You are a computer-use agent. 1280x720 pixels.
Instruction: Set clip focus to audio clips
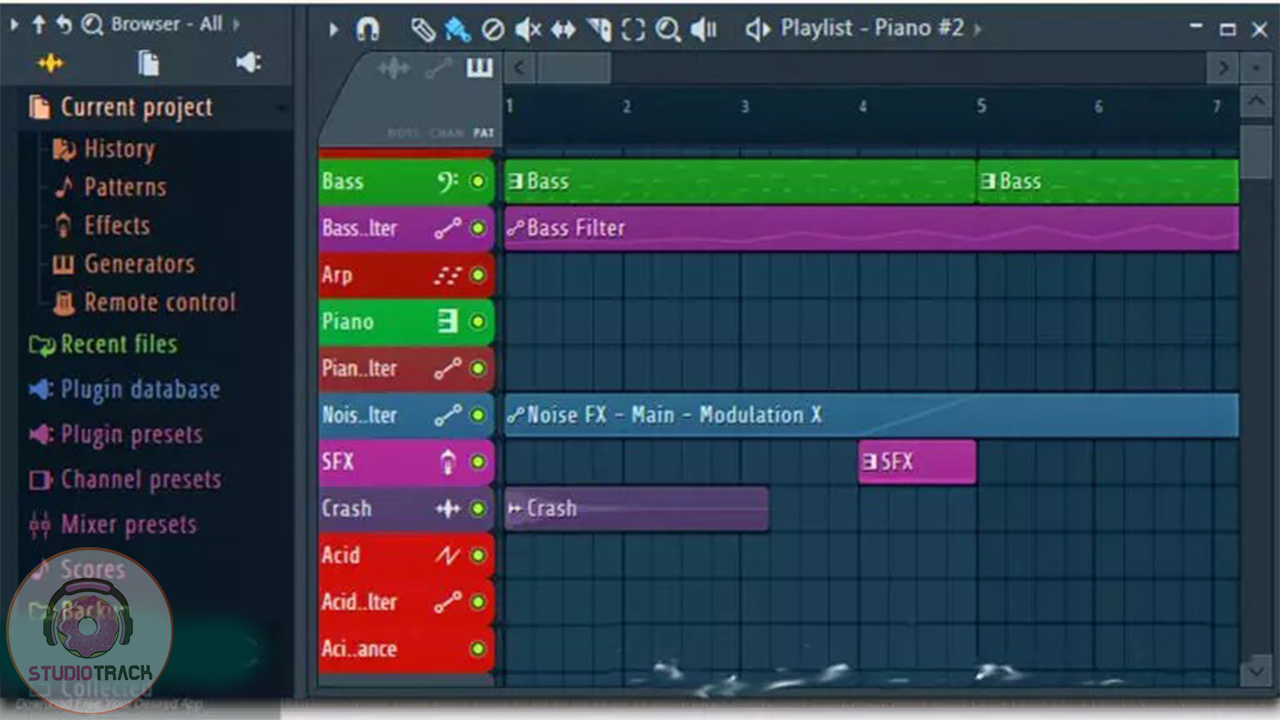[395, 68]
